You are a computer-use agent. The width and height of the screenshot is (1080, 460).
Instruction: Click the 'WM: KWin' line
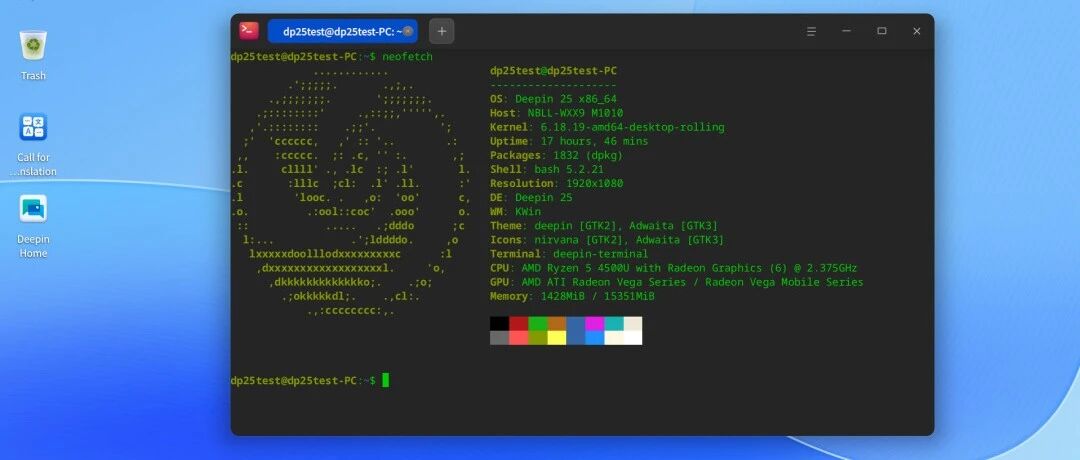coord(515,211)
